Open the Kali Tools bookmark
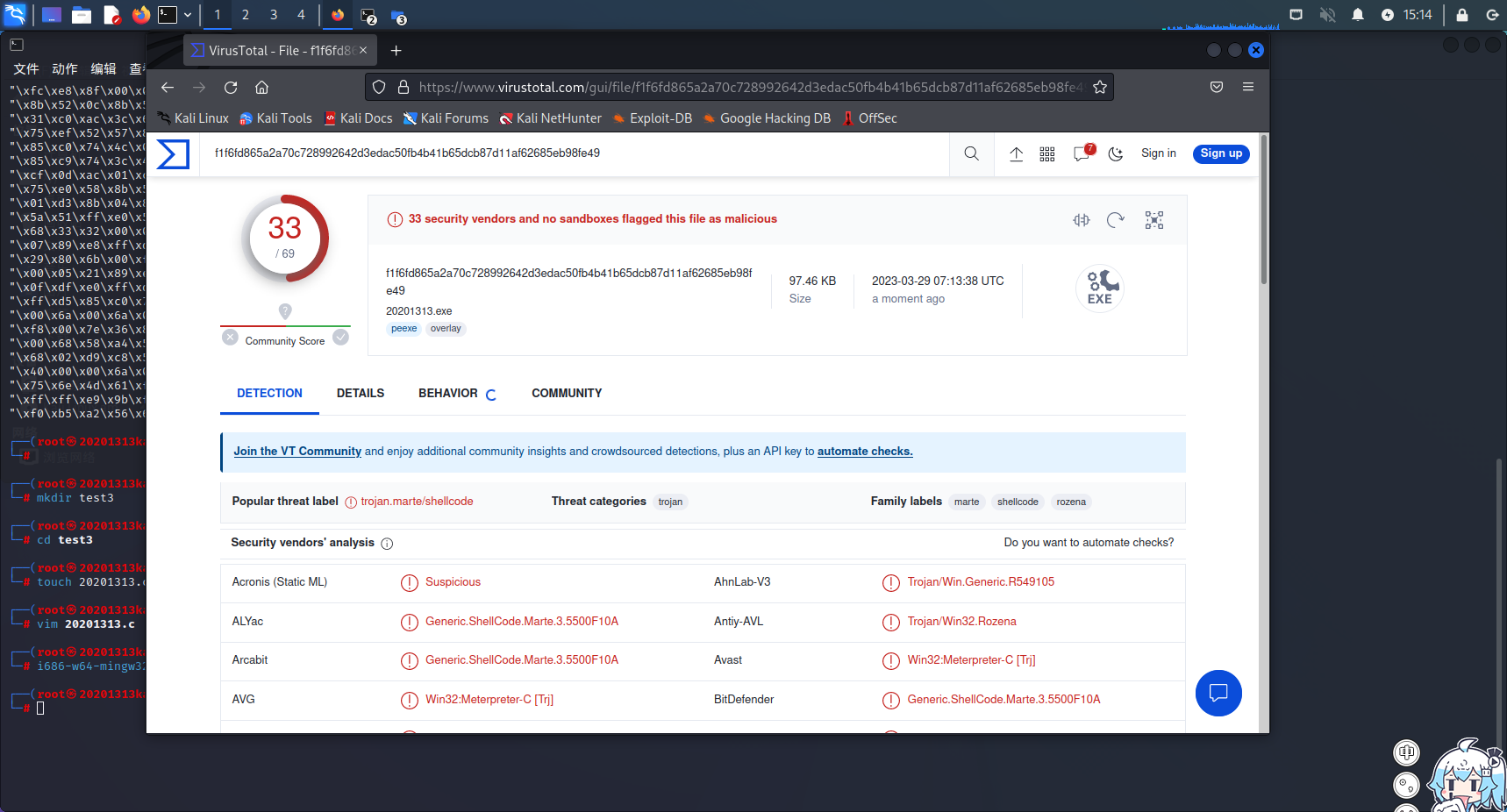1507x812 pixels. coord(276,118)
